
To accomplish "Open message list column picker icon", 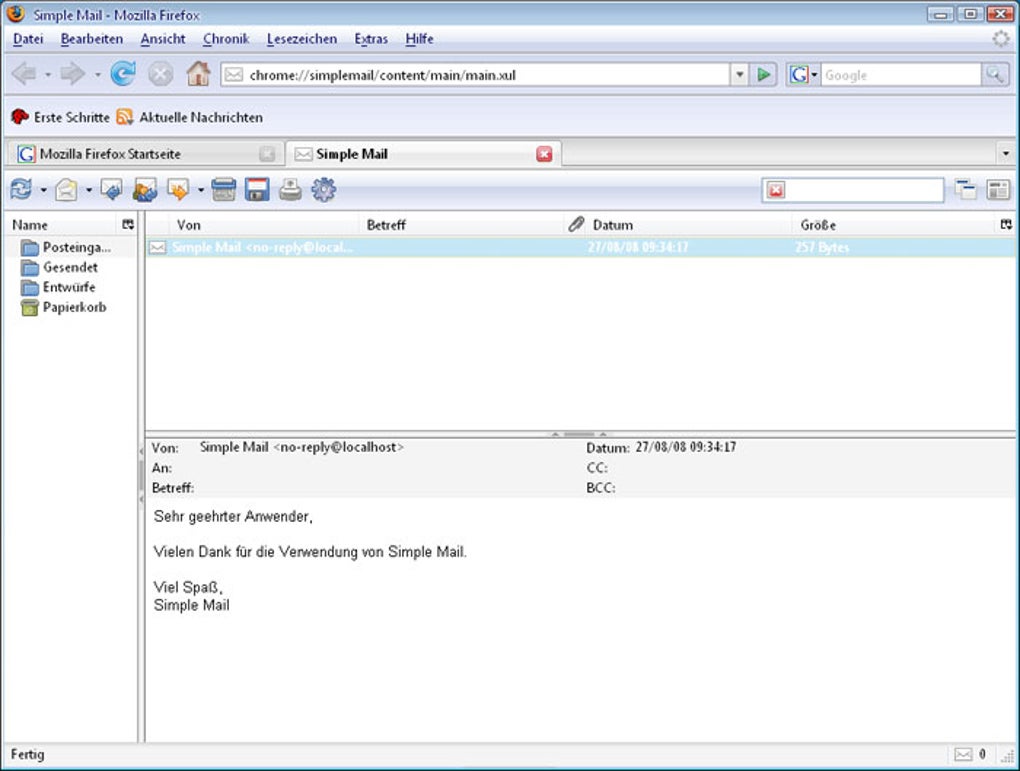I will (1006, 224).
